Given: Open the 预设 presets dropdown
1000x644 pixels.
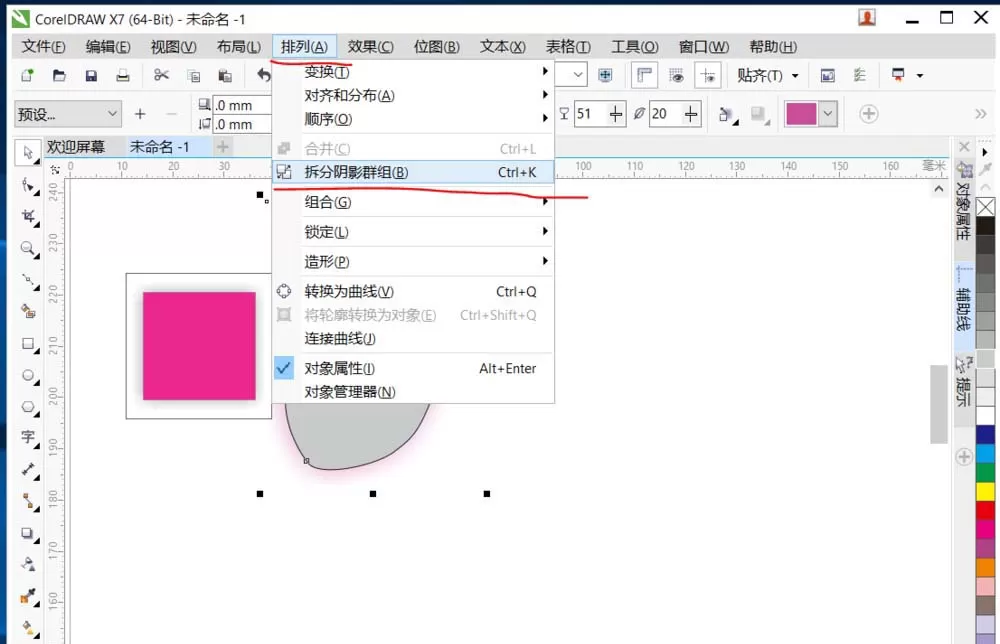Looking at the screenshot, I should 67,114.
